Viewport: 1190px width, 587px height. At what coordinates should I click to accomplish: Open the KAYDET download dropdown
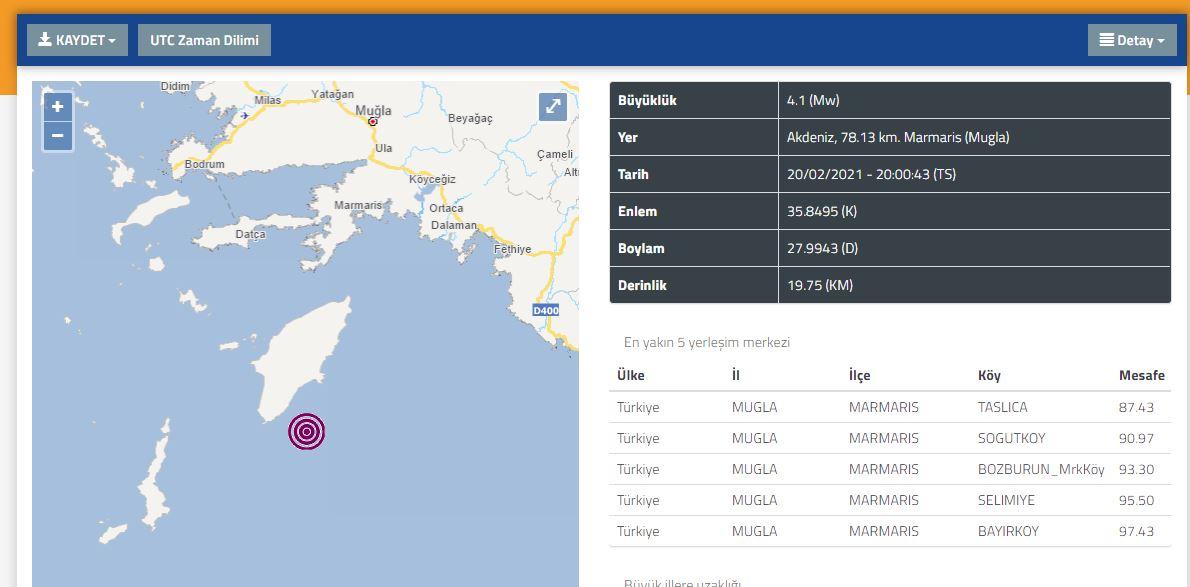tap(77, 40)
